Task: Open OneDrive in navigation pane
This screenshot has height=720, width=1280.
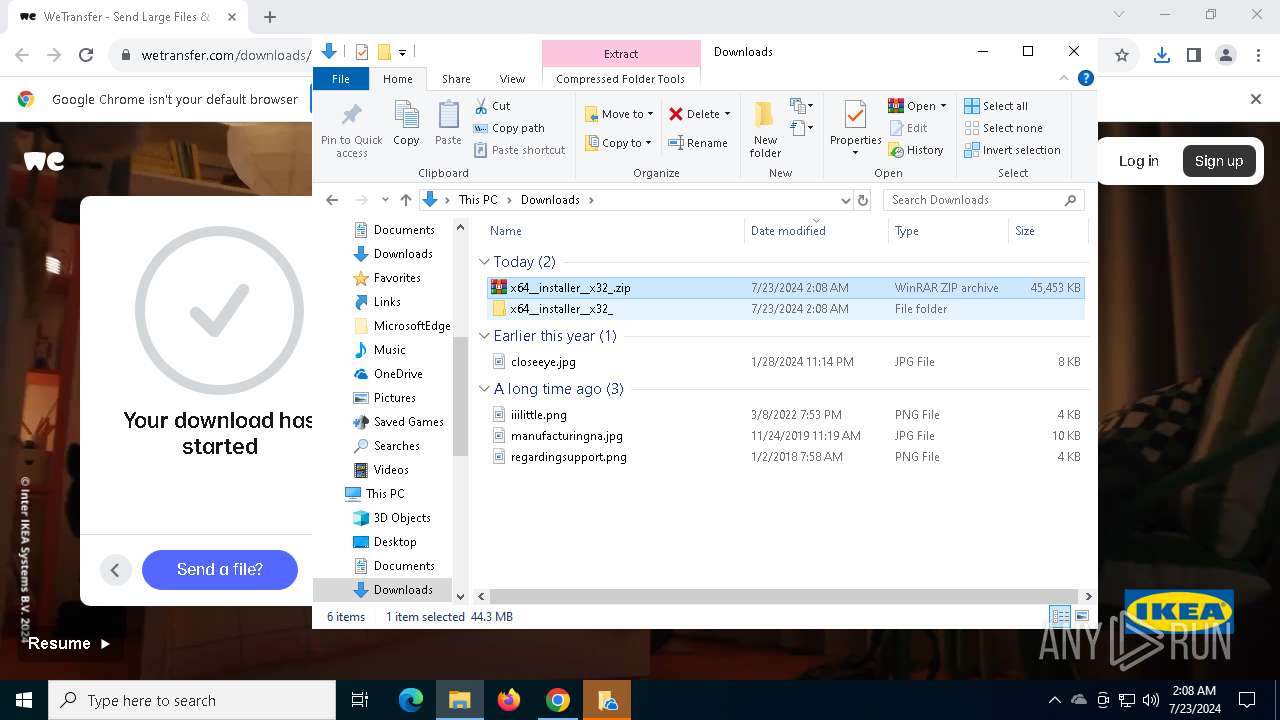Action: (x=398, y=374)
